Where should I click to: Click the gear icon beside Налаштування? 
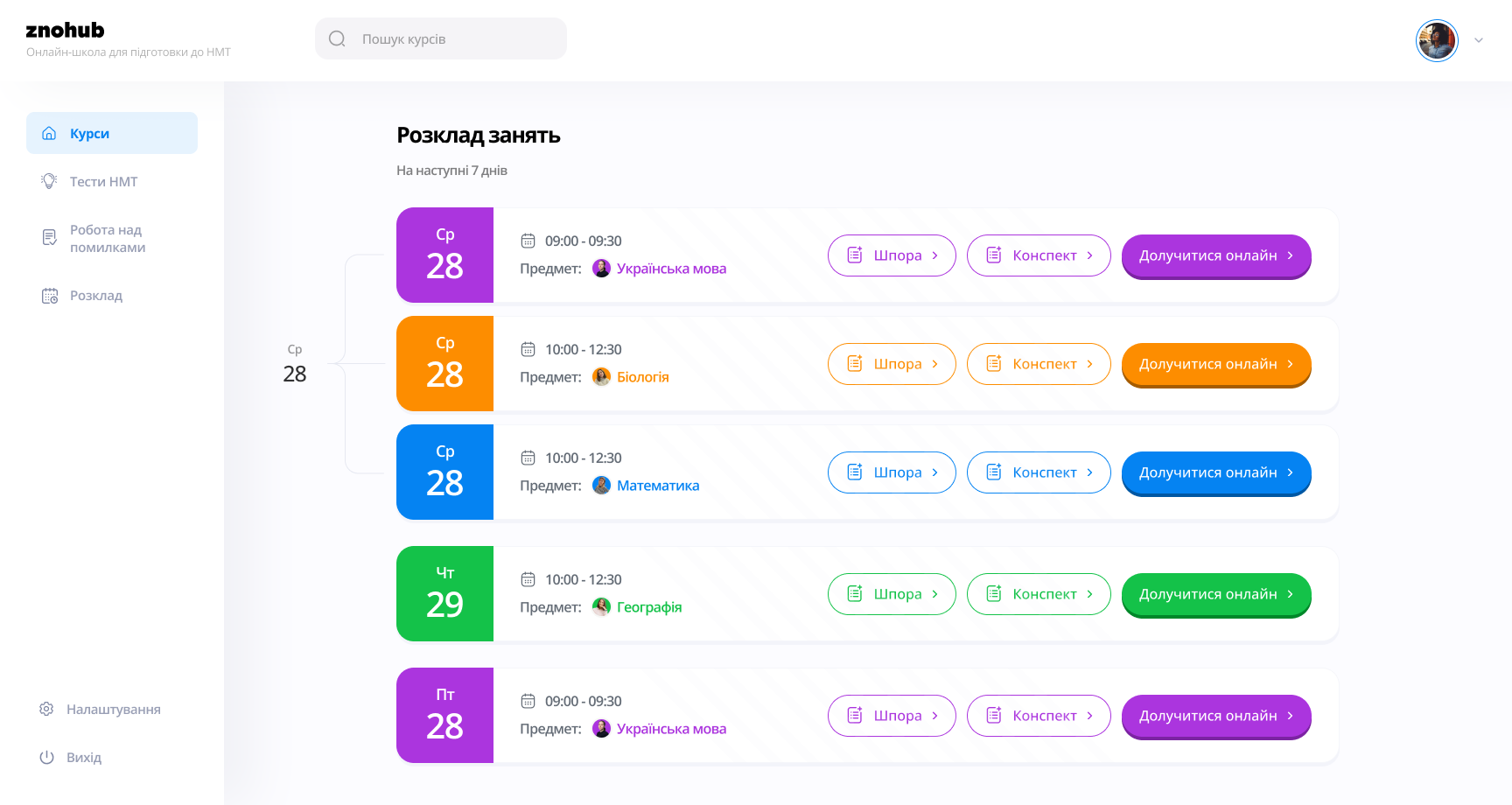click(x=46, y=709)
